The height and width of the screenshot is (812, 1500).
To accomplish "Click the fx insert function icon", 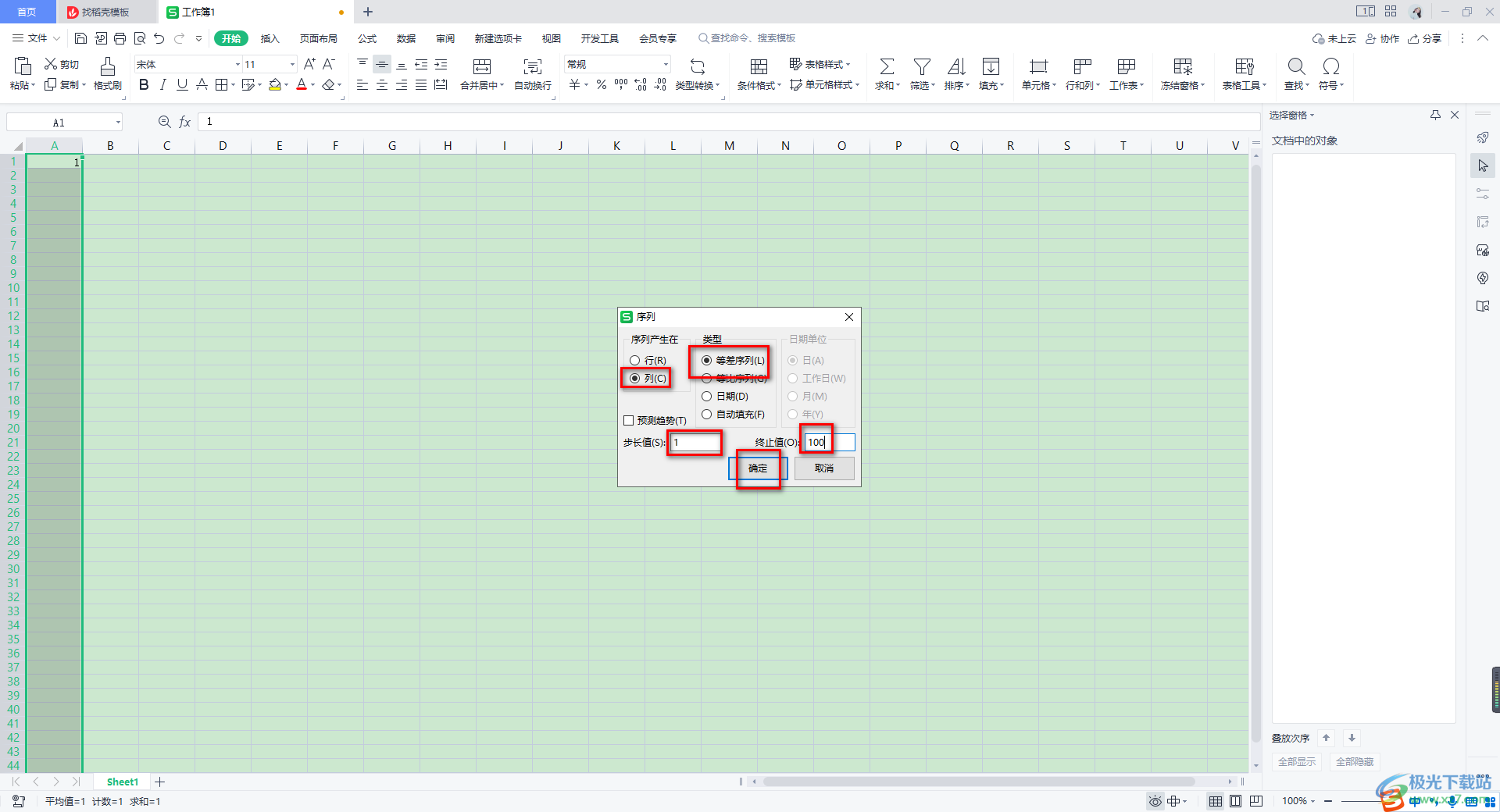I will (x=185, y=122).
